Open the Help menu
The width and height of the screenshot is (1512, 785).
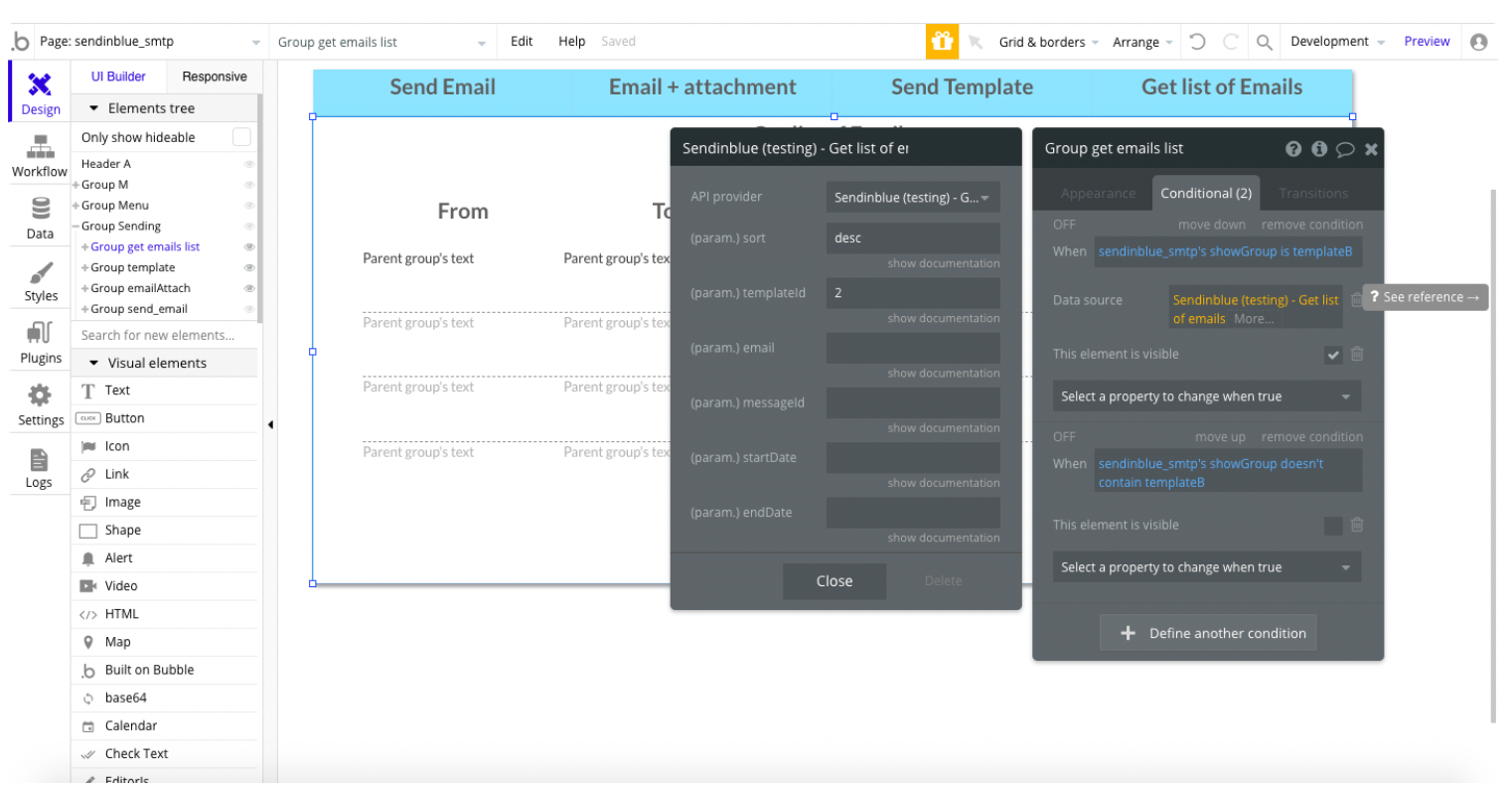point(571,42)
